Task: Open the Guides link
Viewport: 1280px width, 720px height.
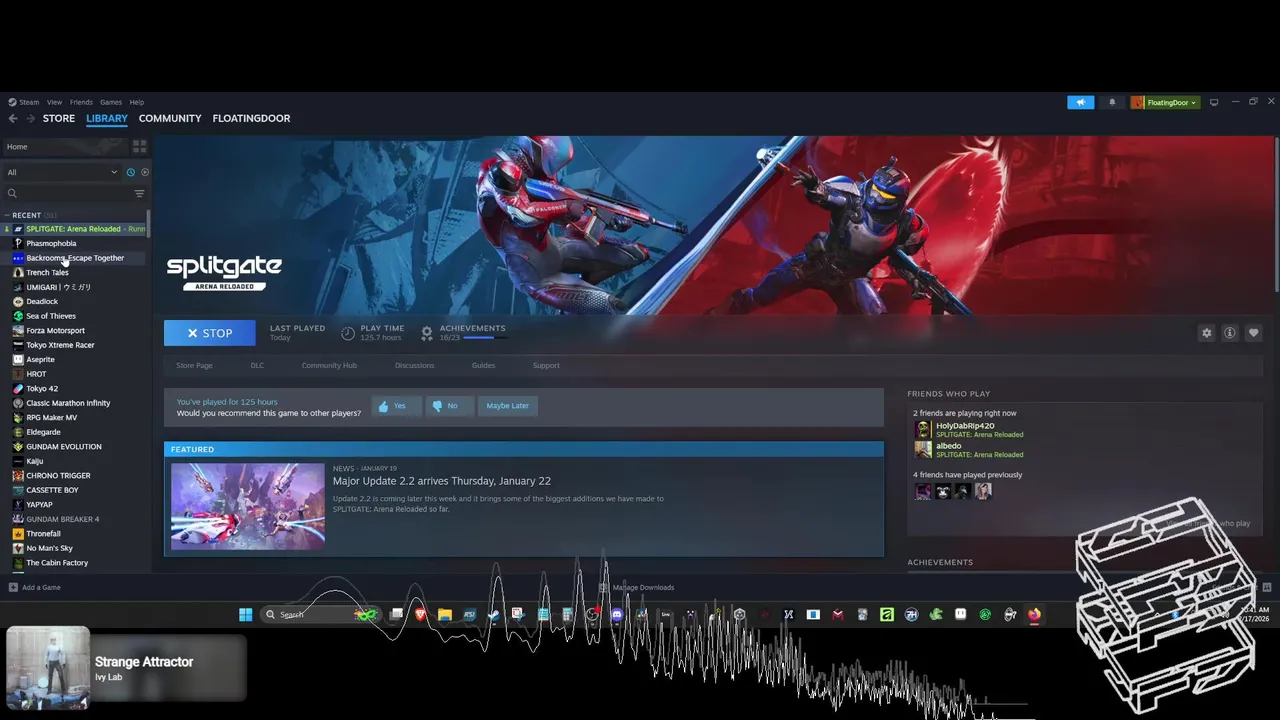Action: [483, 365]
